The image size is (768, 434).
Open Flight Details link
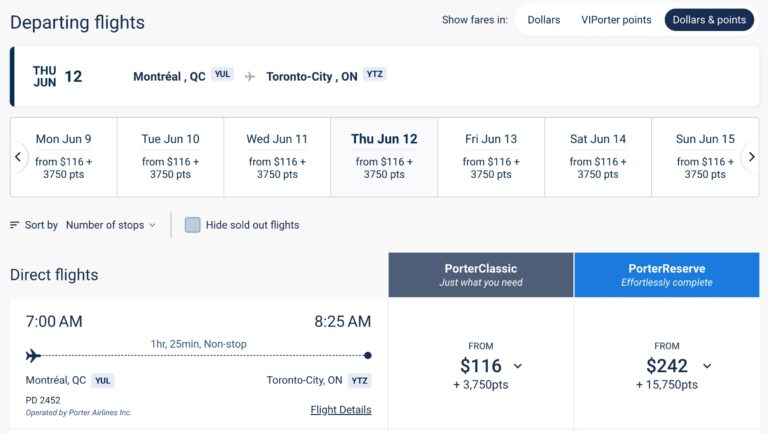point(341,410)
